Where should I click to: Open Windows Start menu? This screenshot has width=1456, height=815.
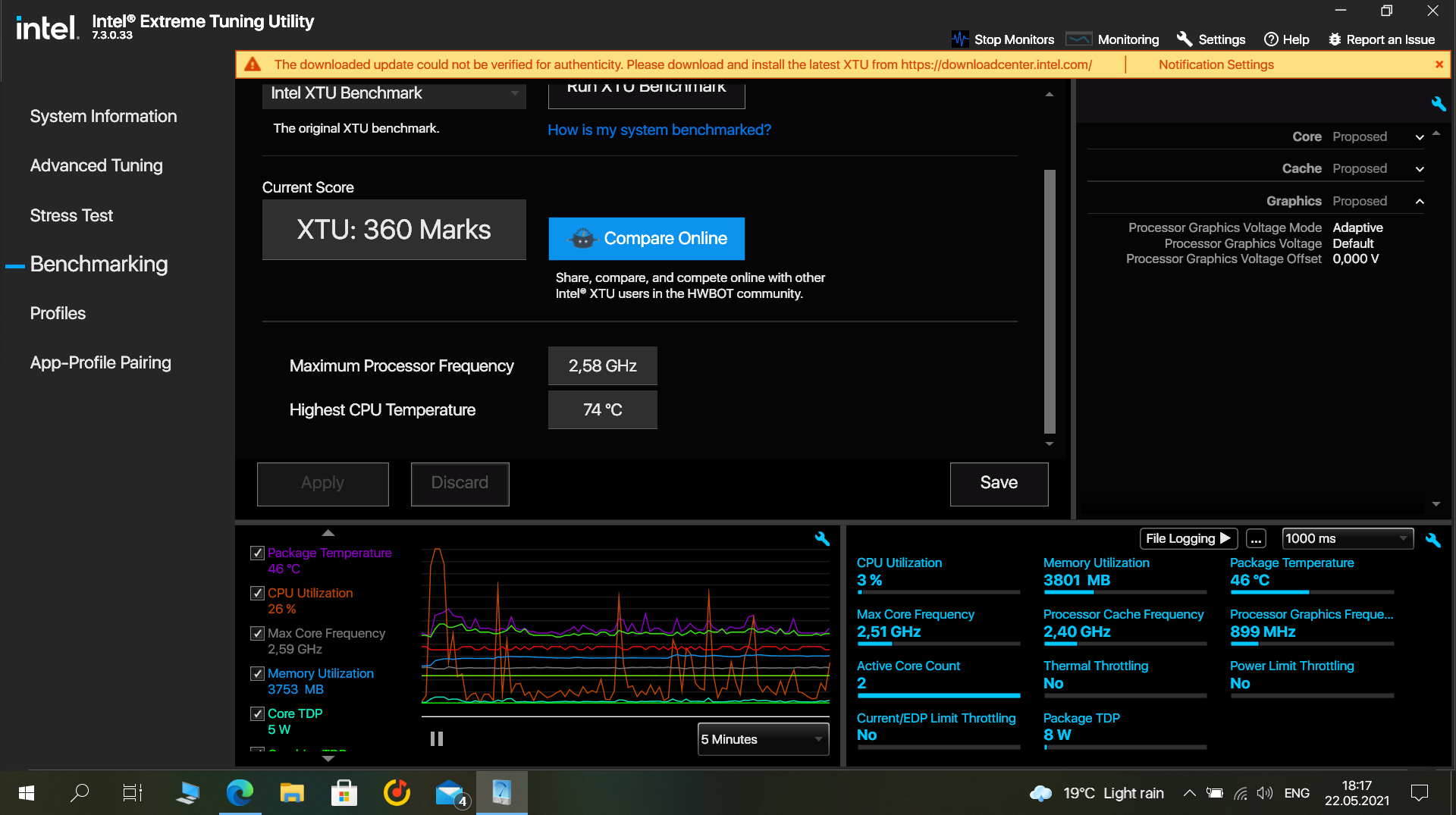(x=26, y=793)
